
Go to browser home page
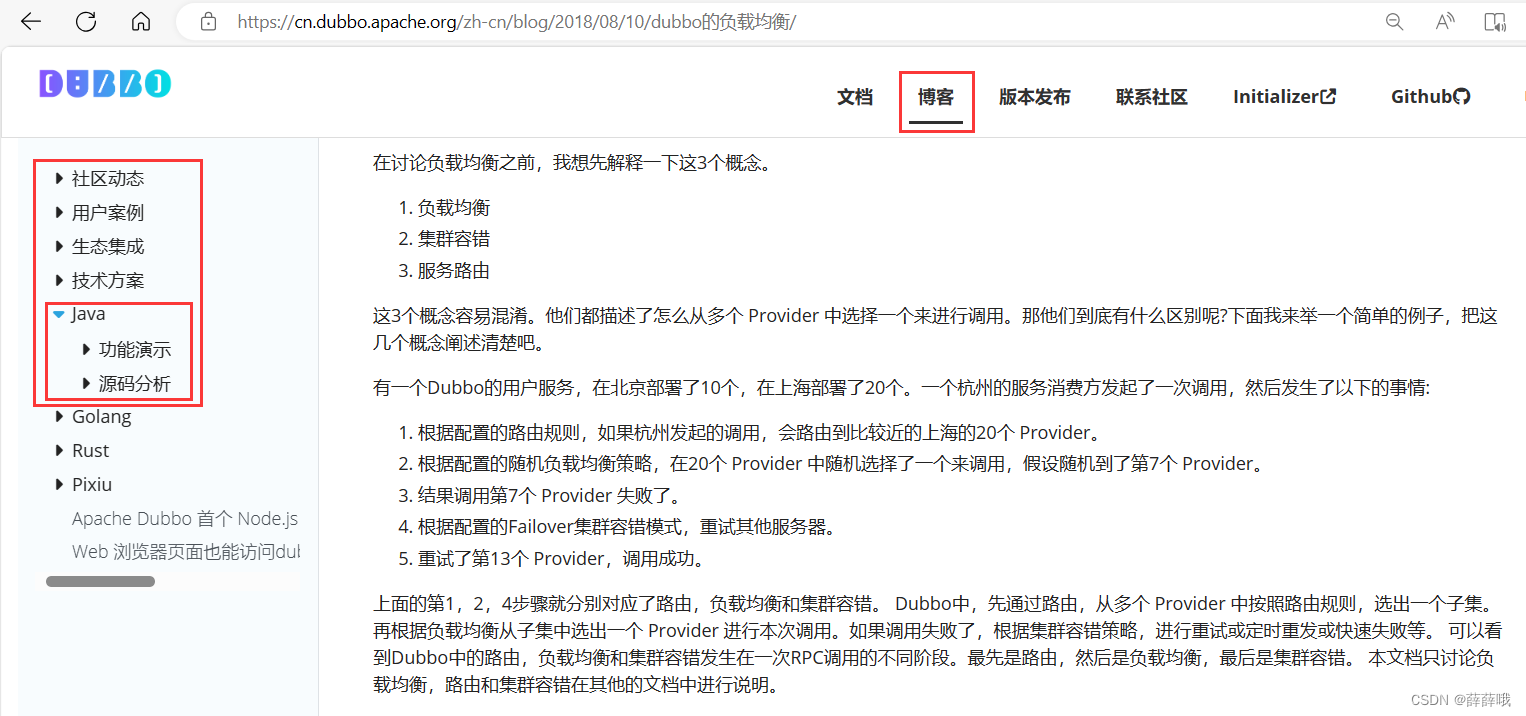[x=140, y=21]
